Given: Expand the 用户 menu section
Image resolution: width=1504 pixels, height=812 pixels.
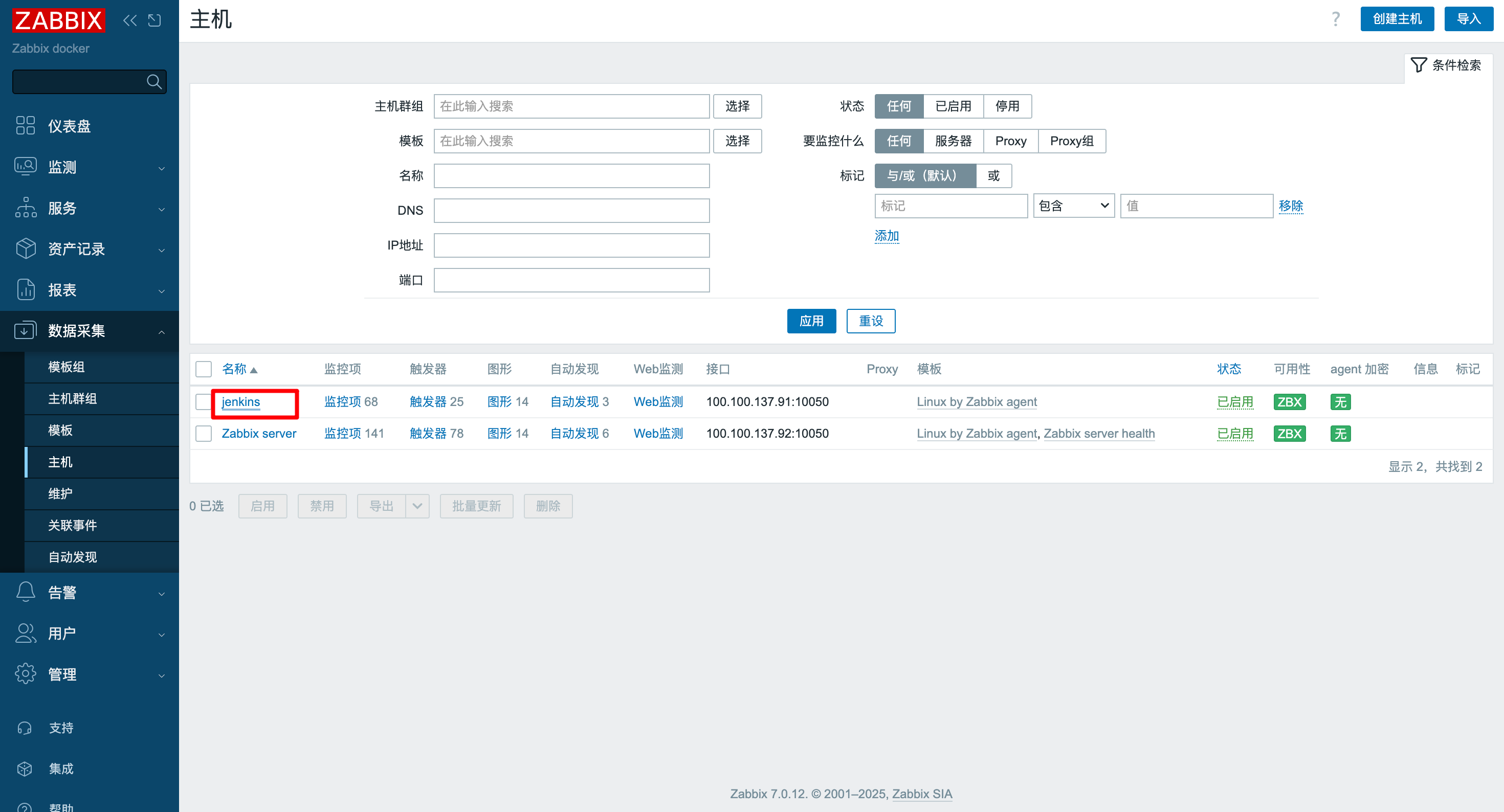Looking at the screenshot, I should 162,635.
